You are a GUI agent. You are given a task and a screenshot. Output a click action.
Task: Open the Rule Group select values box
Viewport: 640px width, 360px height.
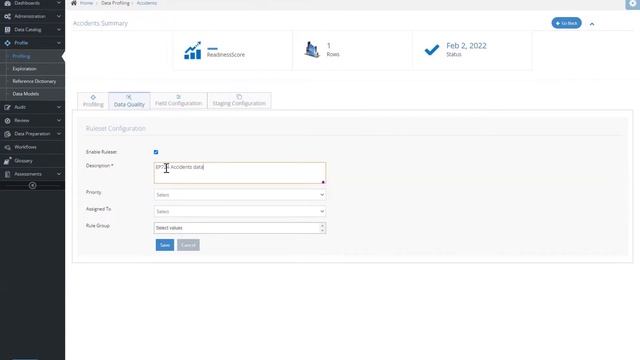240,228
